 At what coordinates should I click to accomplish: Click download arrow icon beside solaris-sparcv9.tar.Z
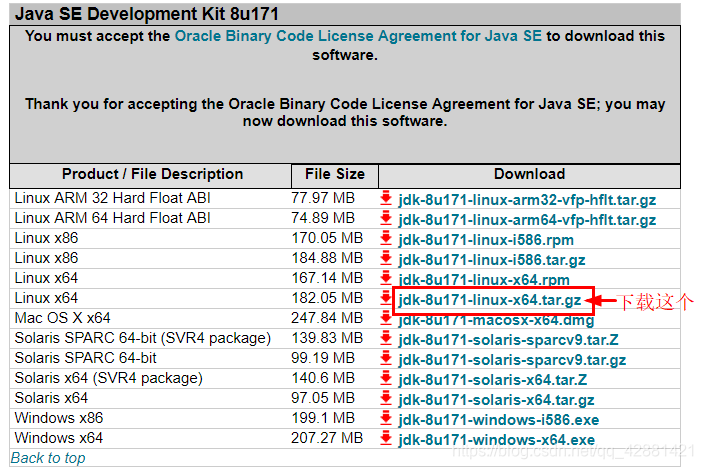tap(386, 338)
